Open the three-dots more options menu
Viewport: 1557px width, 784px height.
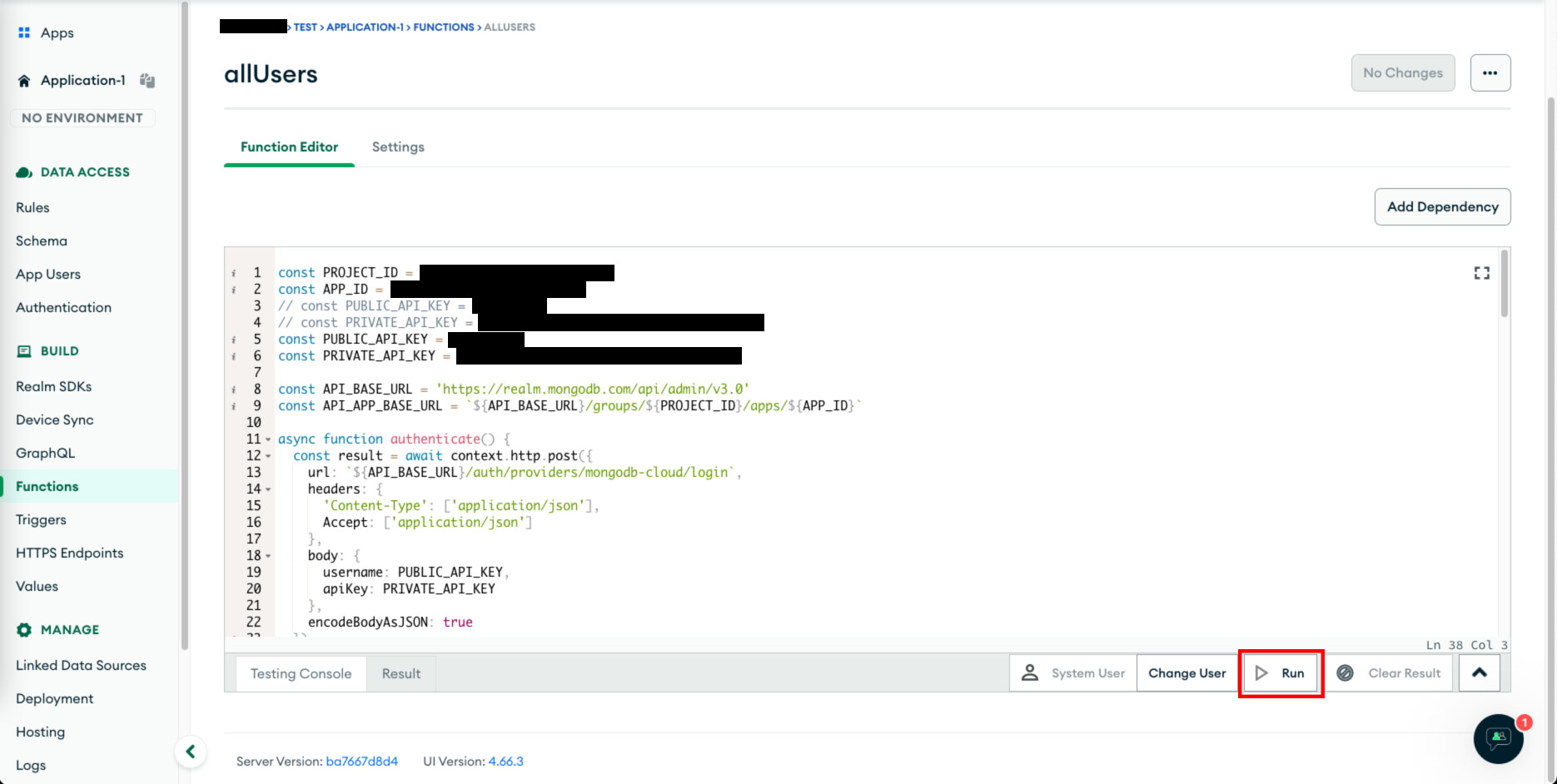1490,73
